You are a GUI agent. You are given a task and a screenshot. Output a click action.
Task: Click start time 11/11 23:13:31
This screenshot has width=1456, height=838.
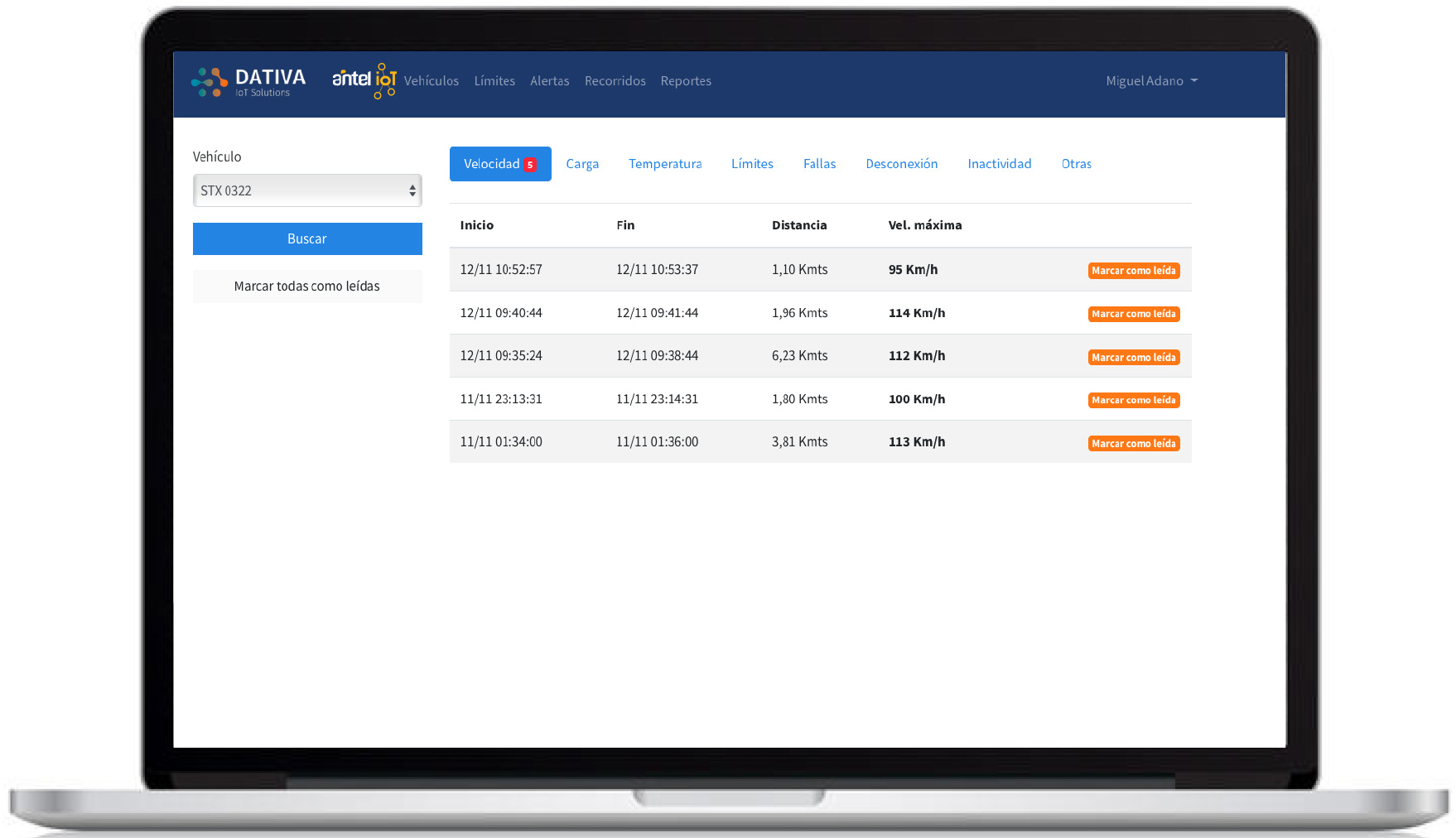501,399
